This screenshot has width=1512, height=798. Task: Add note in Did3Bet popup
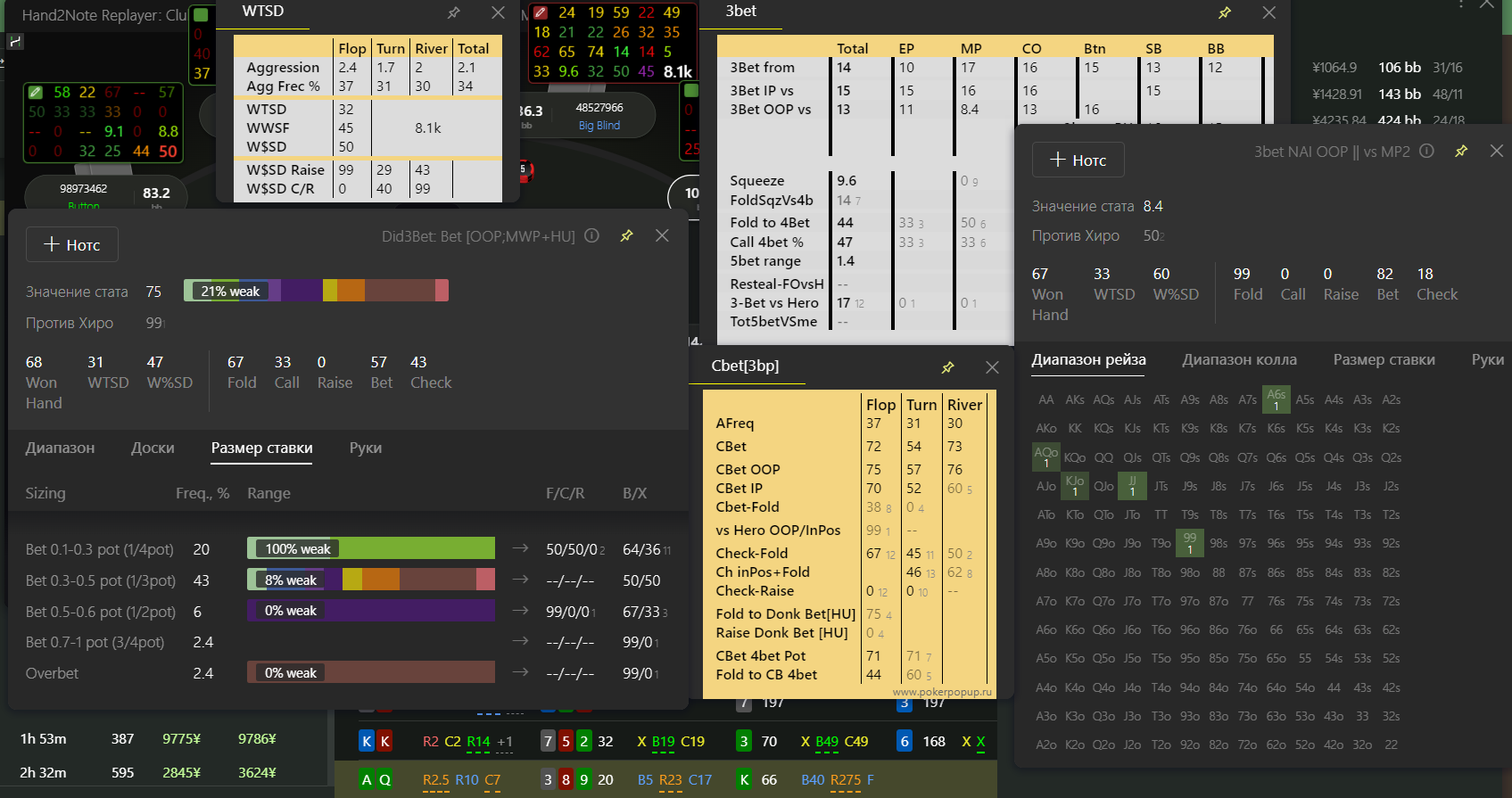click(72, 244)
